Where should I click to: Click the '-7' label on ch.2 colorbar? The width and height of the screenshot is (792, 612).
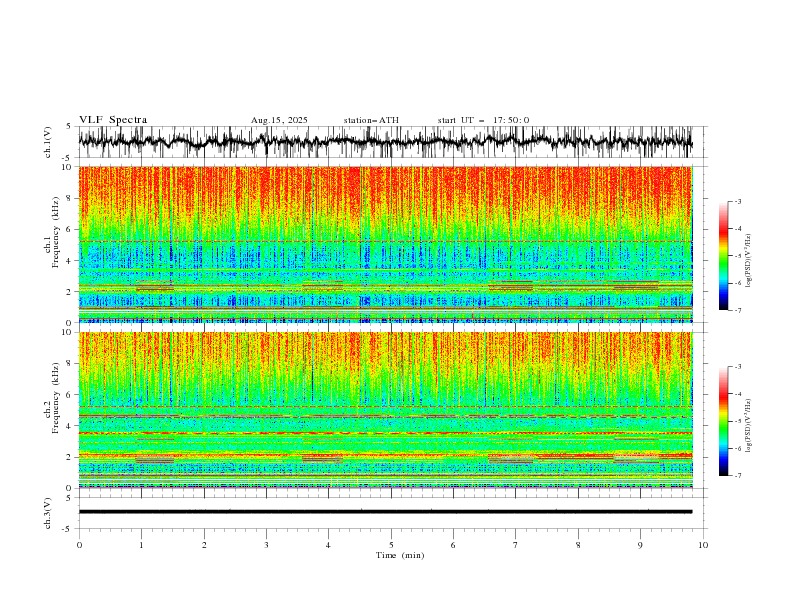point(738,476)
